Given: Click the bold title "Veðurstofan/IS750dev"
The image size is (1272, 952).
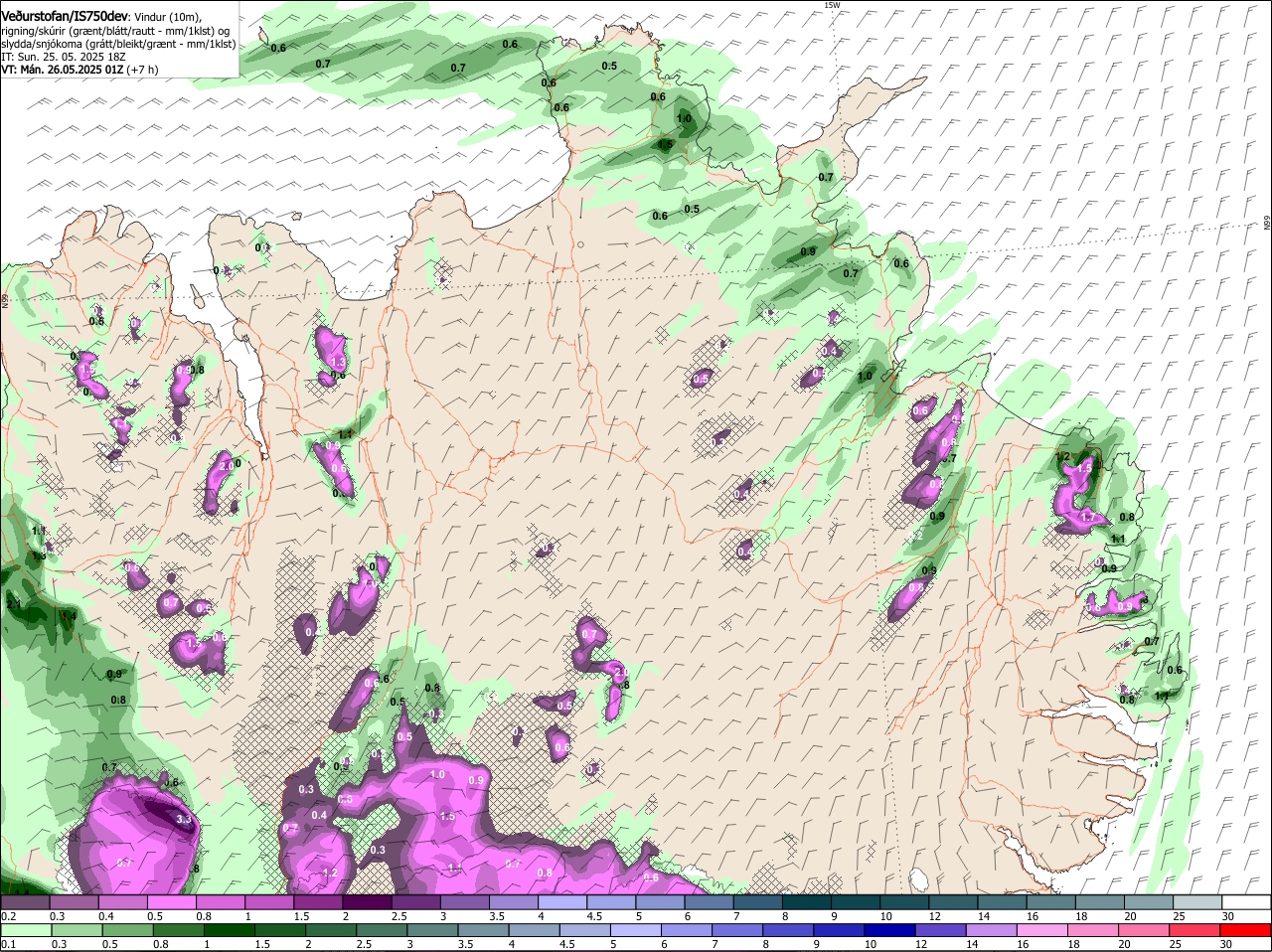Looking at the screenshot, I should pos(66,17).
